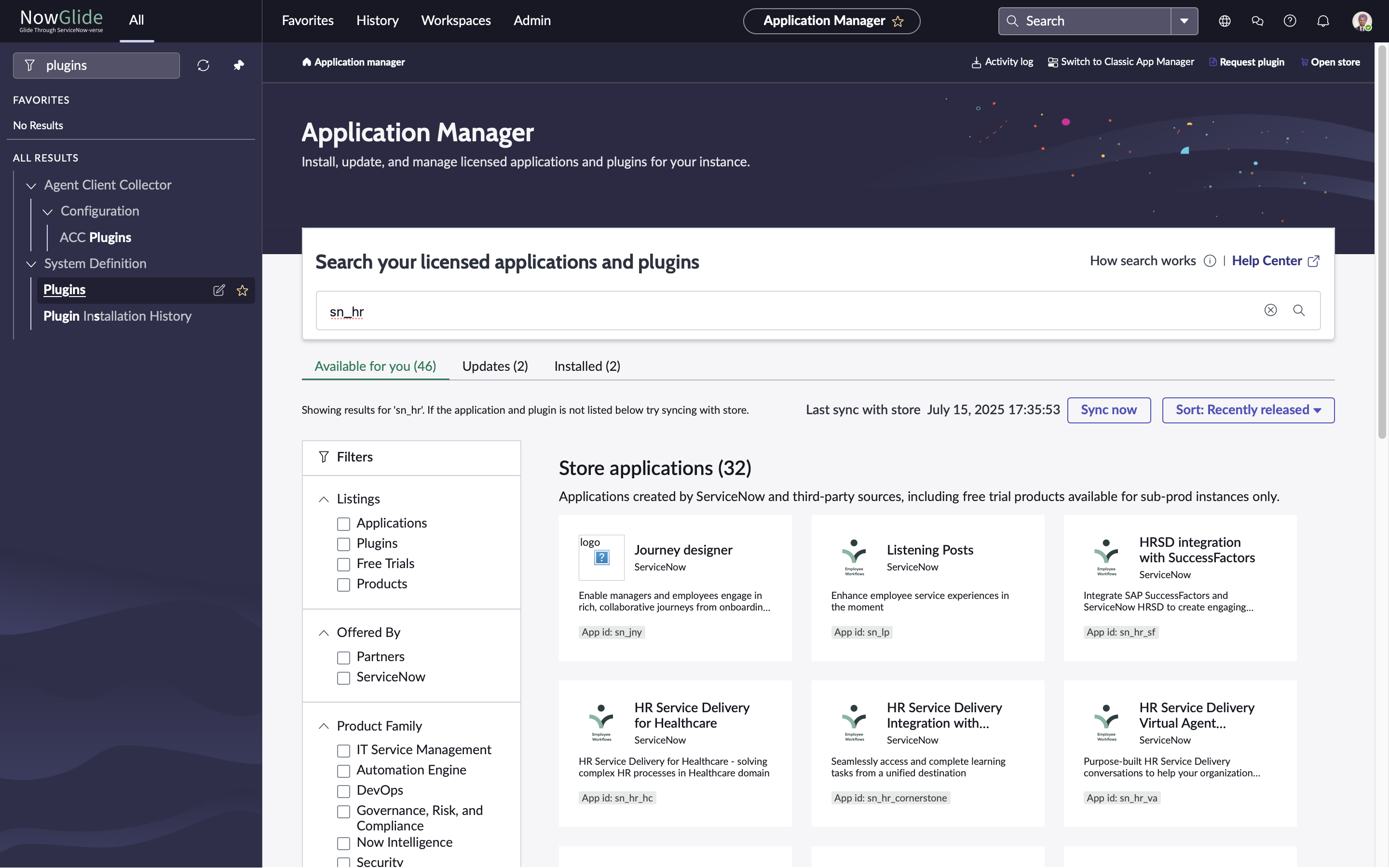Show the How search works info icon

[1210, 261]
